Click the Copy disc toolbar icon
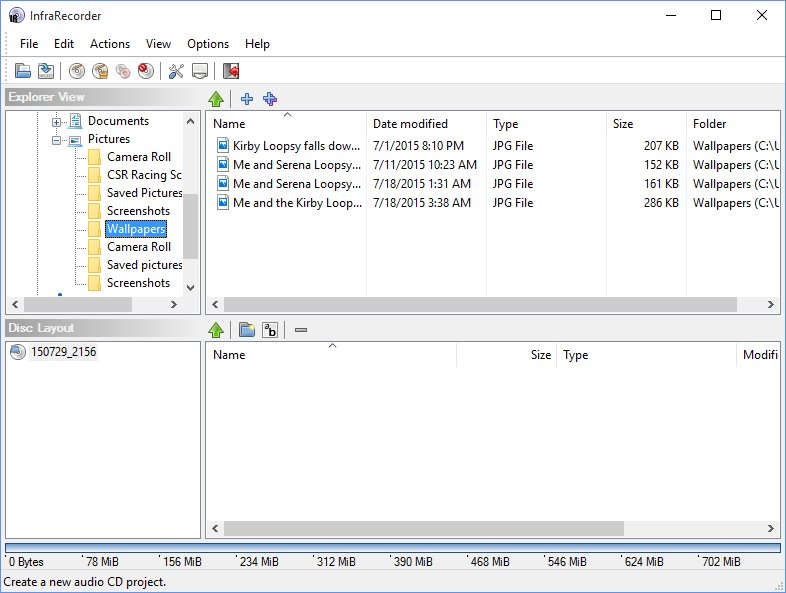Screen dimensions: 786x593 coord(123,71)
